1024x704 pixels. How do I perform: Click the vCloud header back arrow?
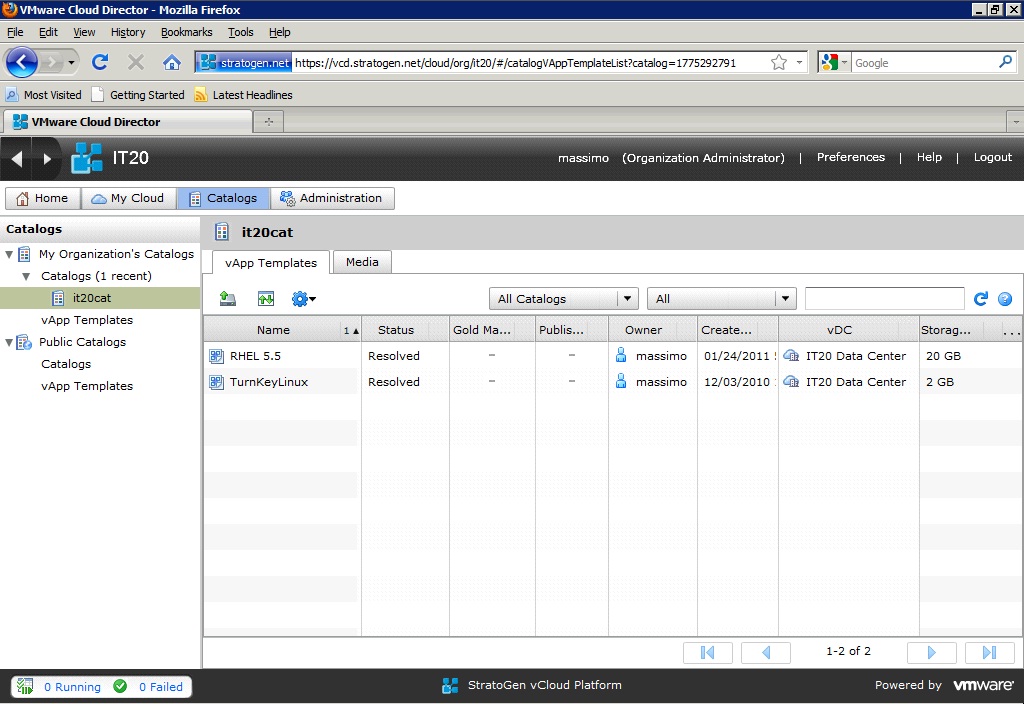coord(18,158)
